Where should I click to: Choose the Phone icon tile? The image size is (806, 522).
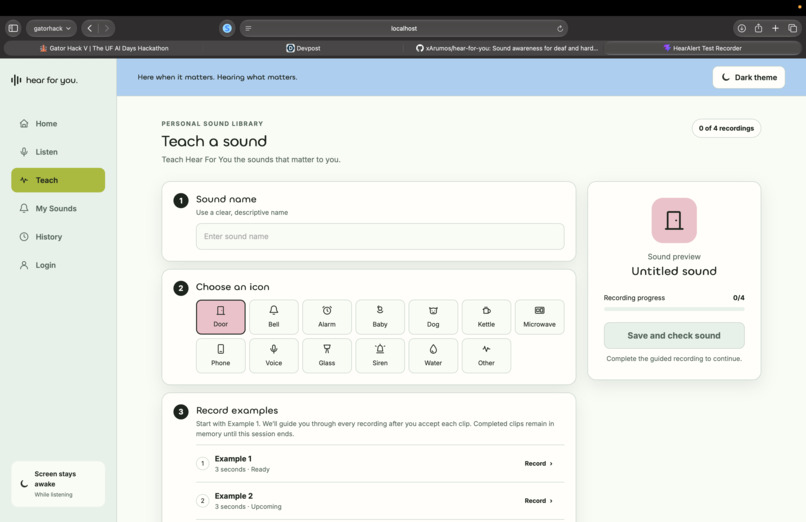[x=221, y=356]
